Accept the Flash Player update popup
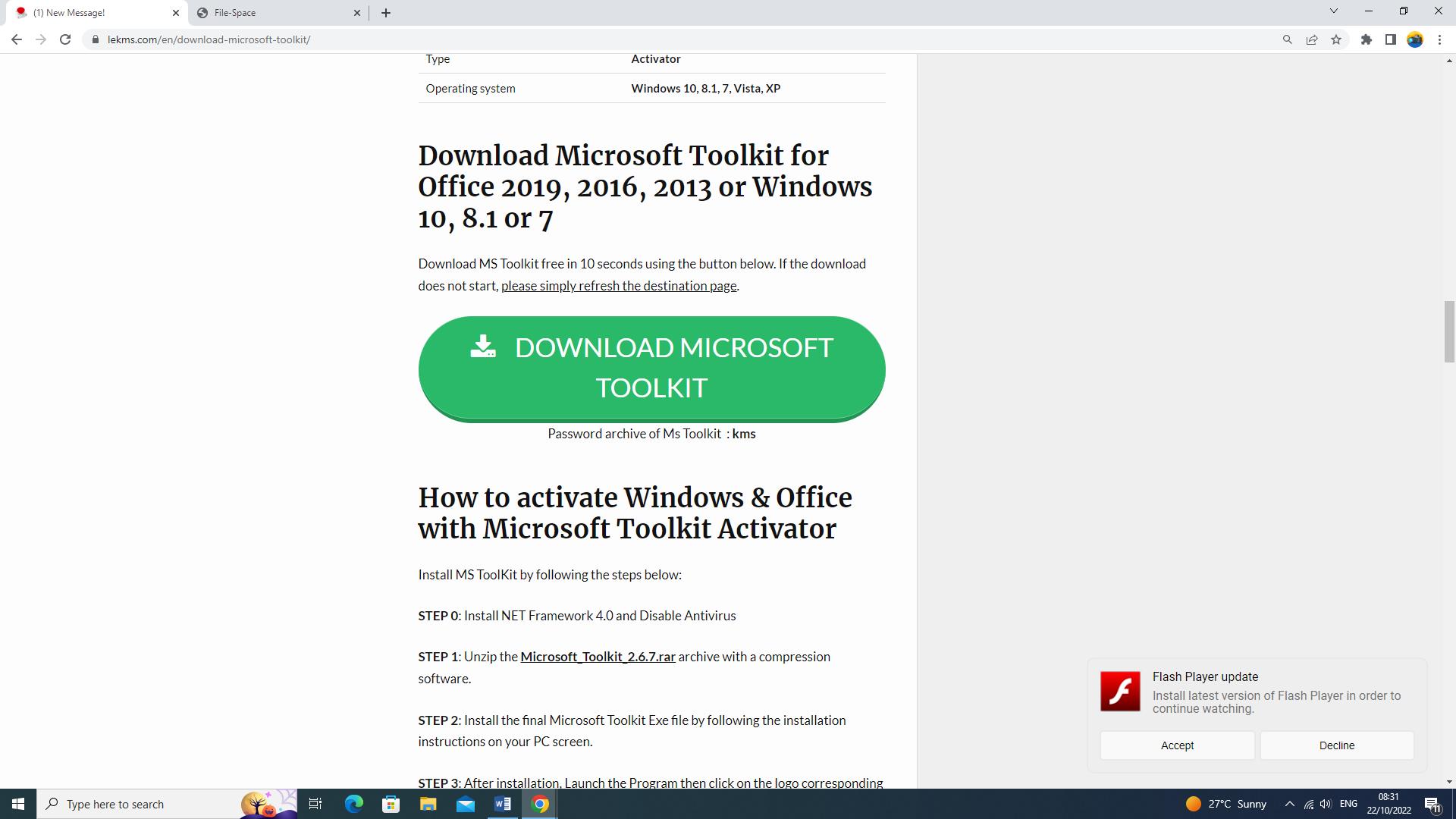The width and height of the screenshot is (1456, 819). pos(1177,745)
